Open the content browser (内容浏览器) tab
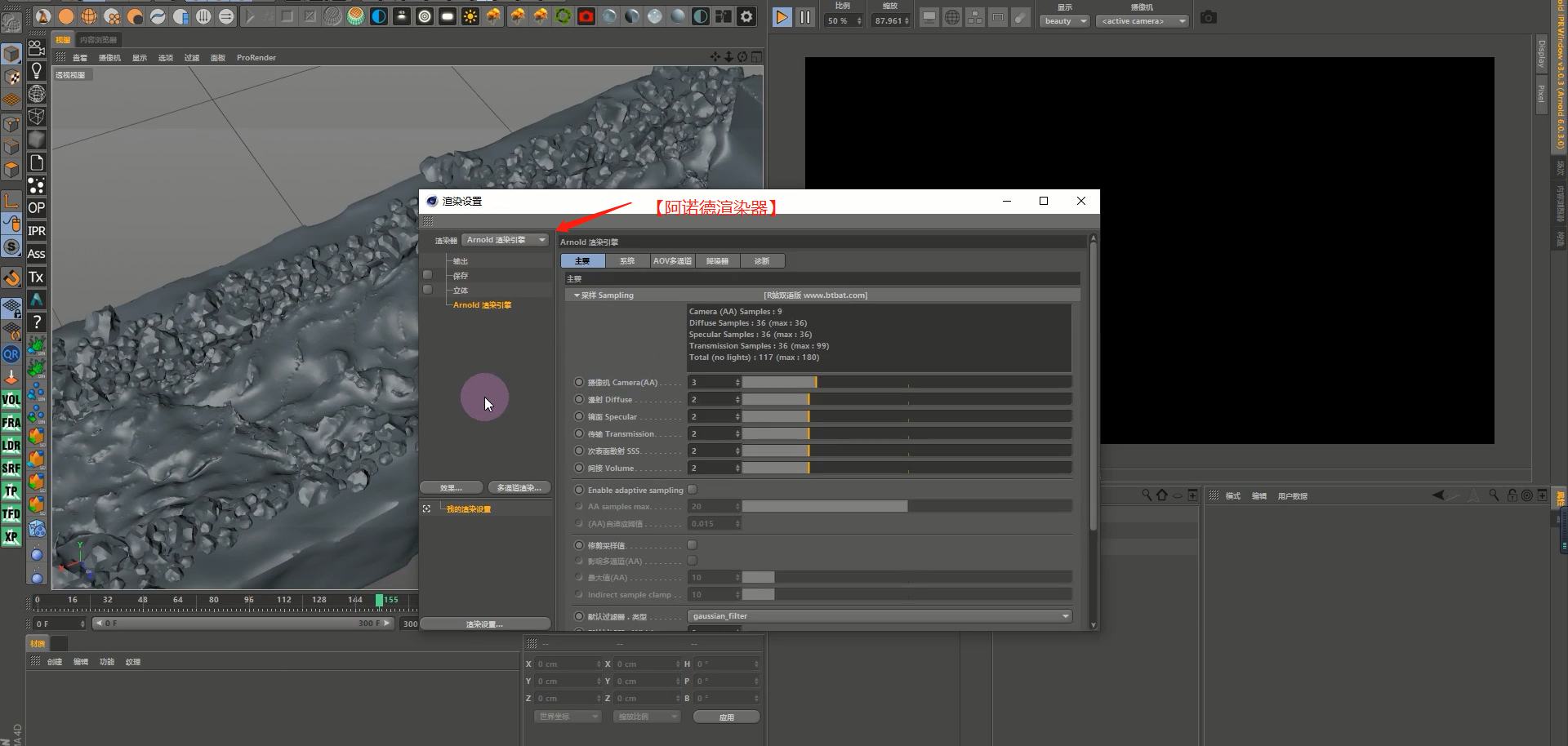Image resolution: width=1568 pixels, height=746 pixels. point(98,40)
